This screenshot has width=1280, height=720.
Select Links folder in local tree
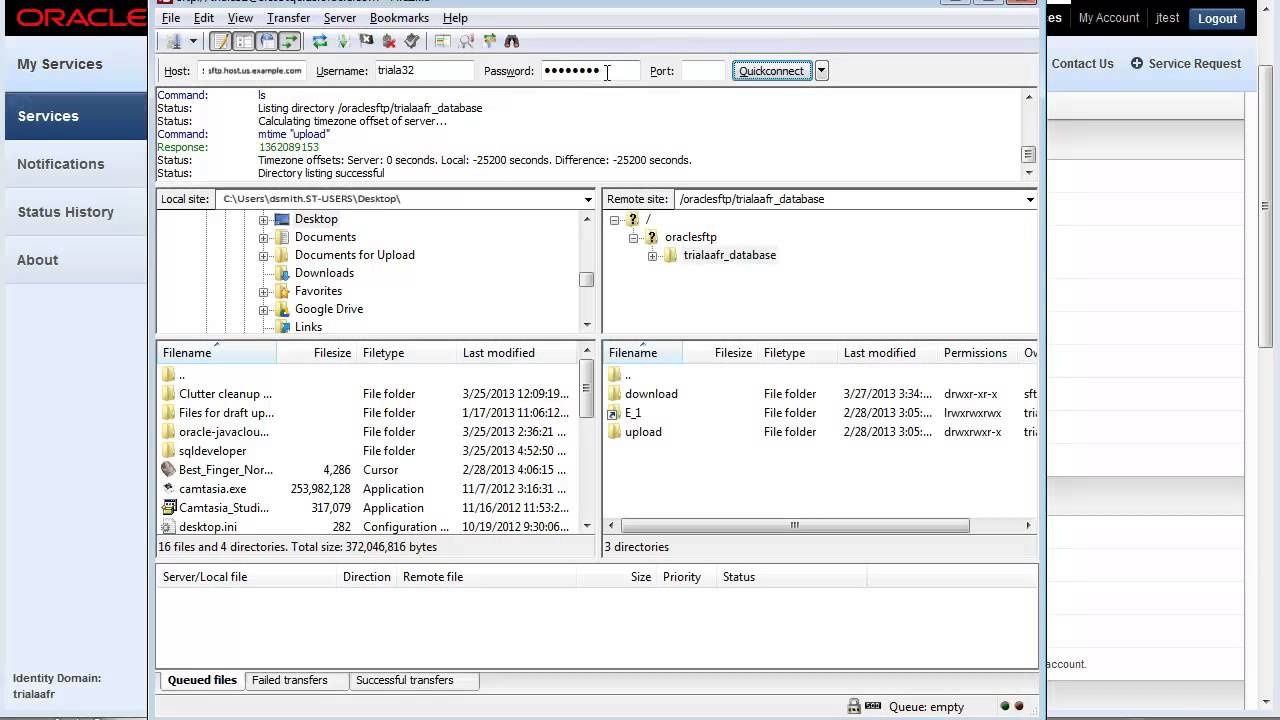pyautogui.click(x=308, y=327)
